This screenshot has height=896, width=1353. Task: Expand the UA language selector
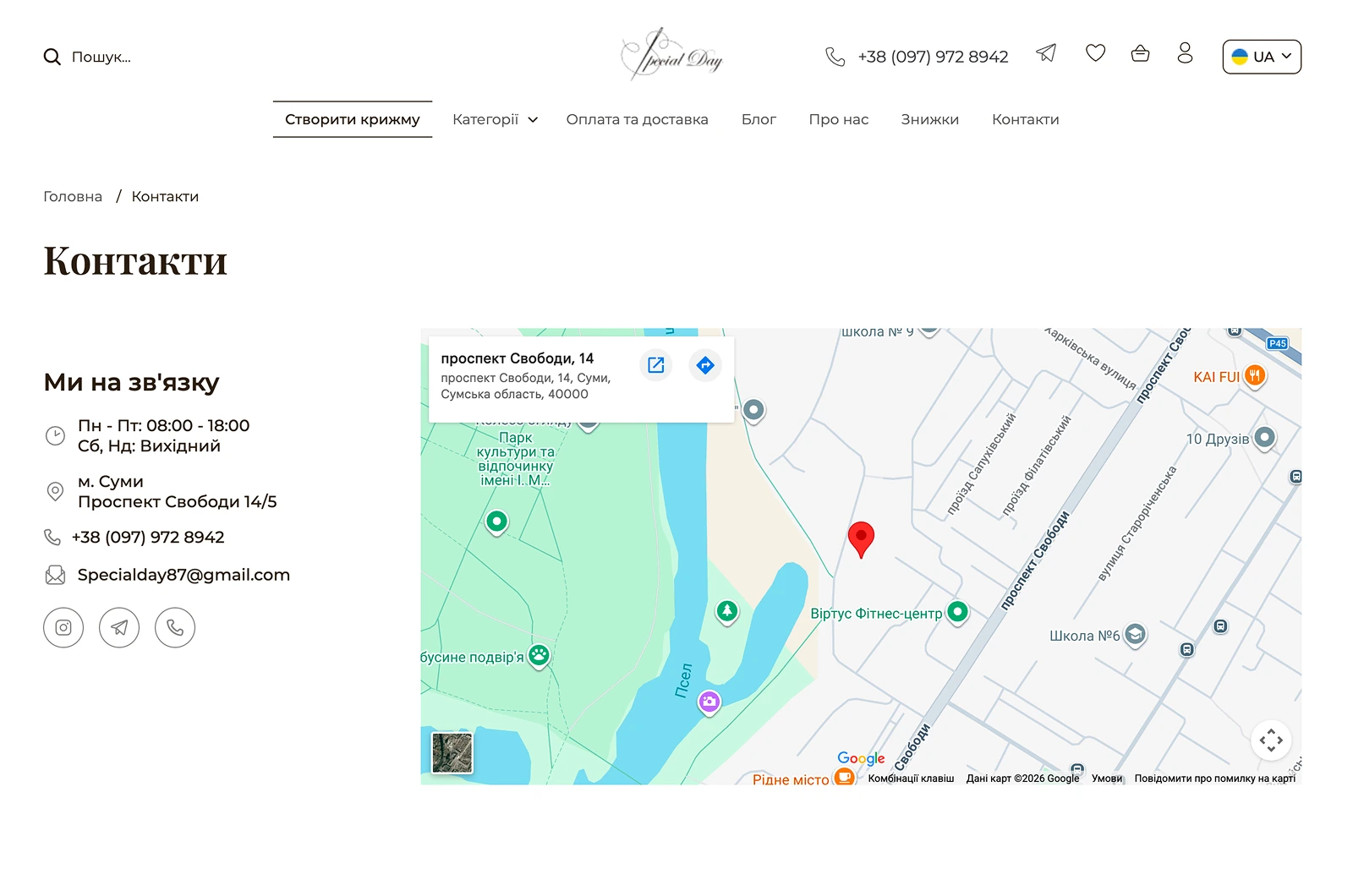pyautogui.click(x=1262, y=57)
